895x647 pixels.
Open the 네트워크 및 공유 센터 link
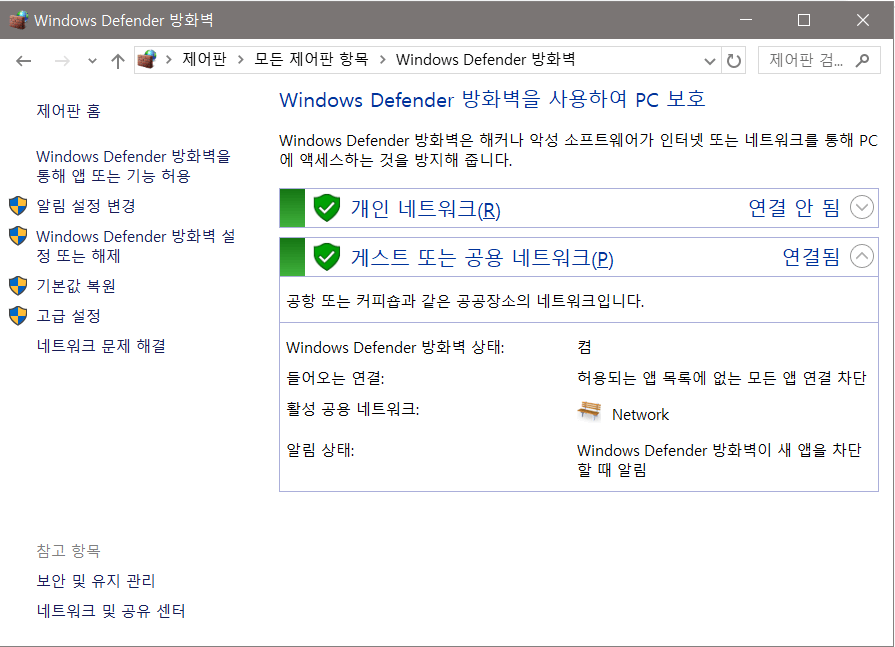point(111,611)
